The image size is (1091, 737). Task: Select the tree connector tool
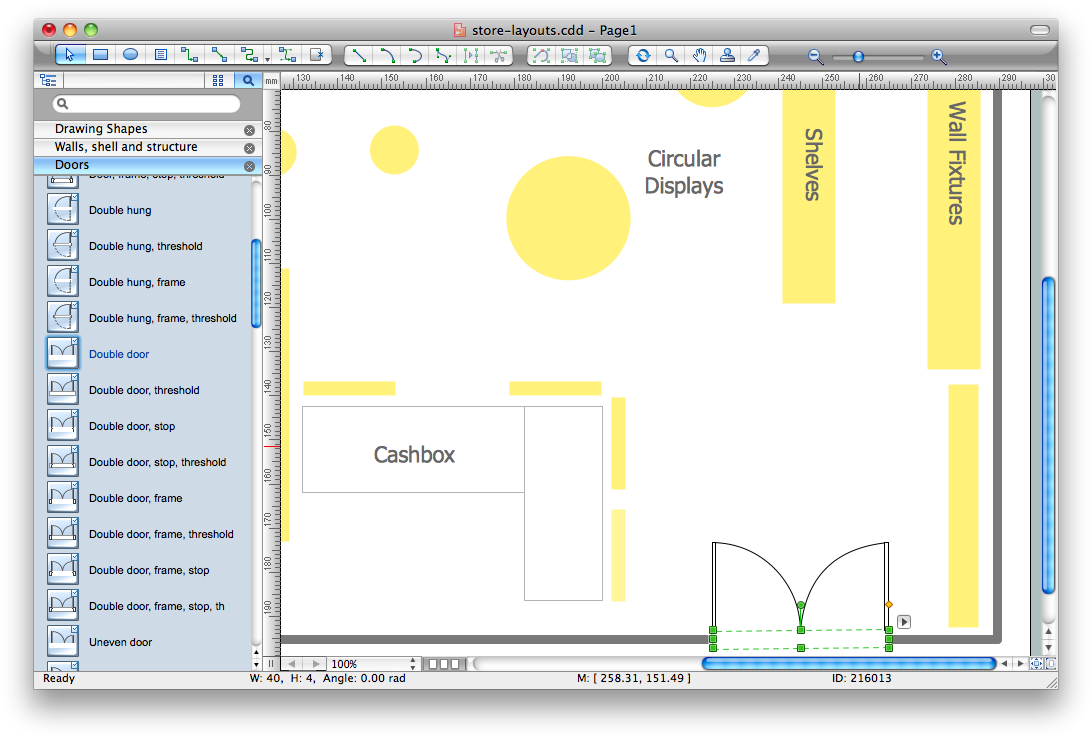pyautogui.click(x=287, y=55)
